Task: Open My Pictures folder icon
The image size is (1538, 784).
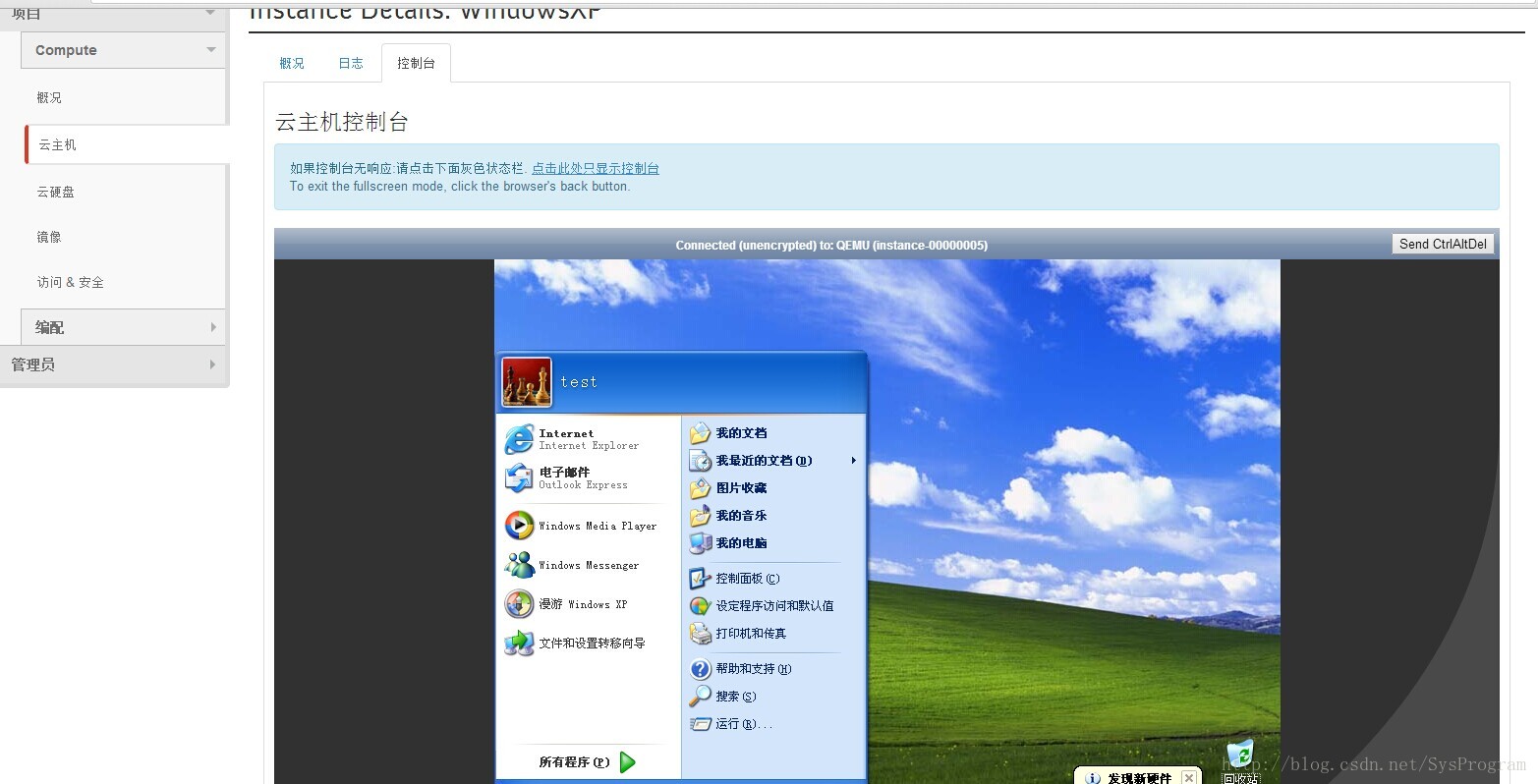Action: click(x=700, y=488)
